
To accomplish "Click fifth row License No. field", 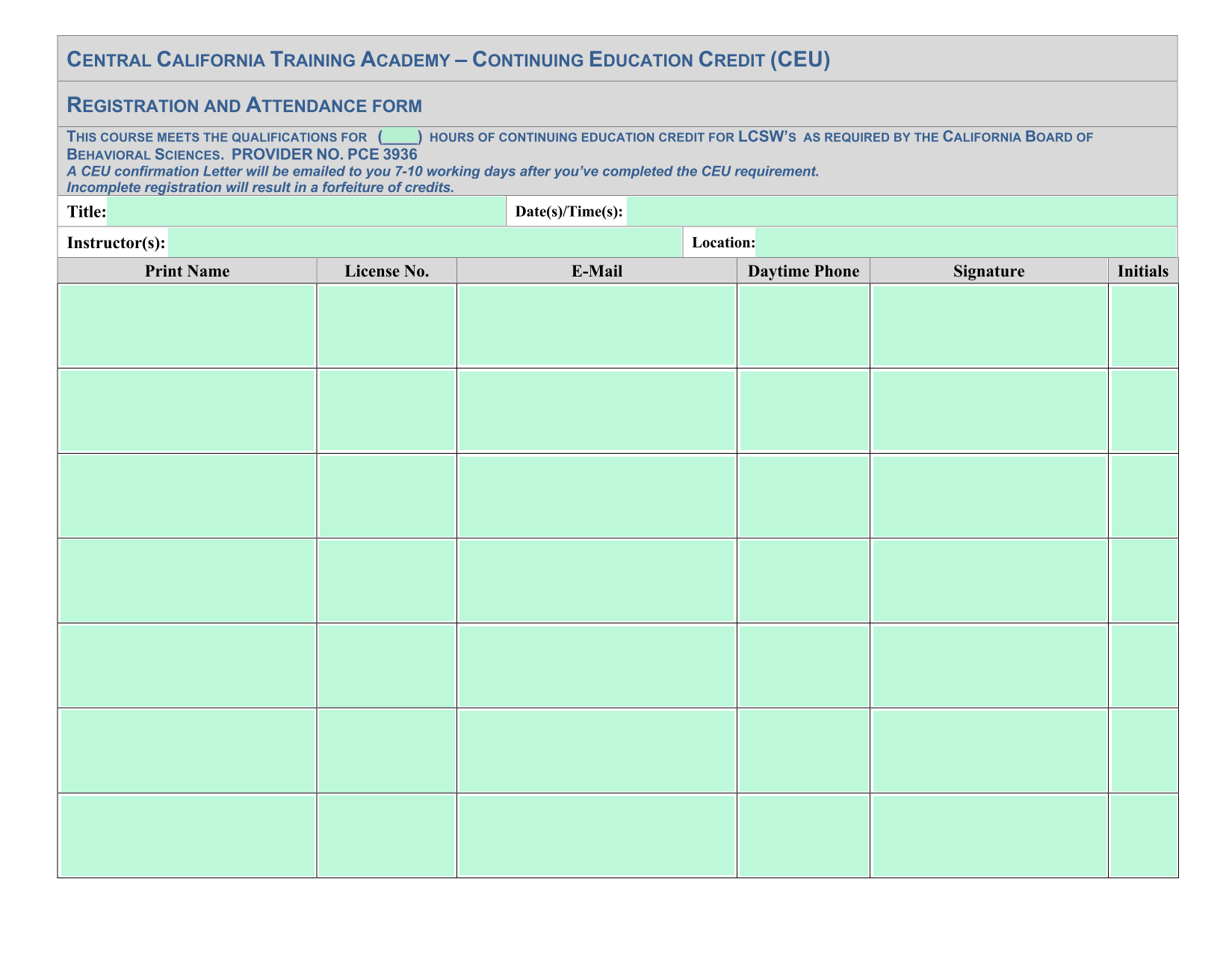I will (387, 666).
